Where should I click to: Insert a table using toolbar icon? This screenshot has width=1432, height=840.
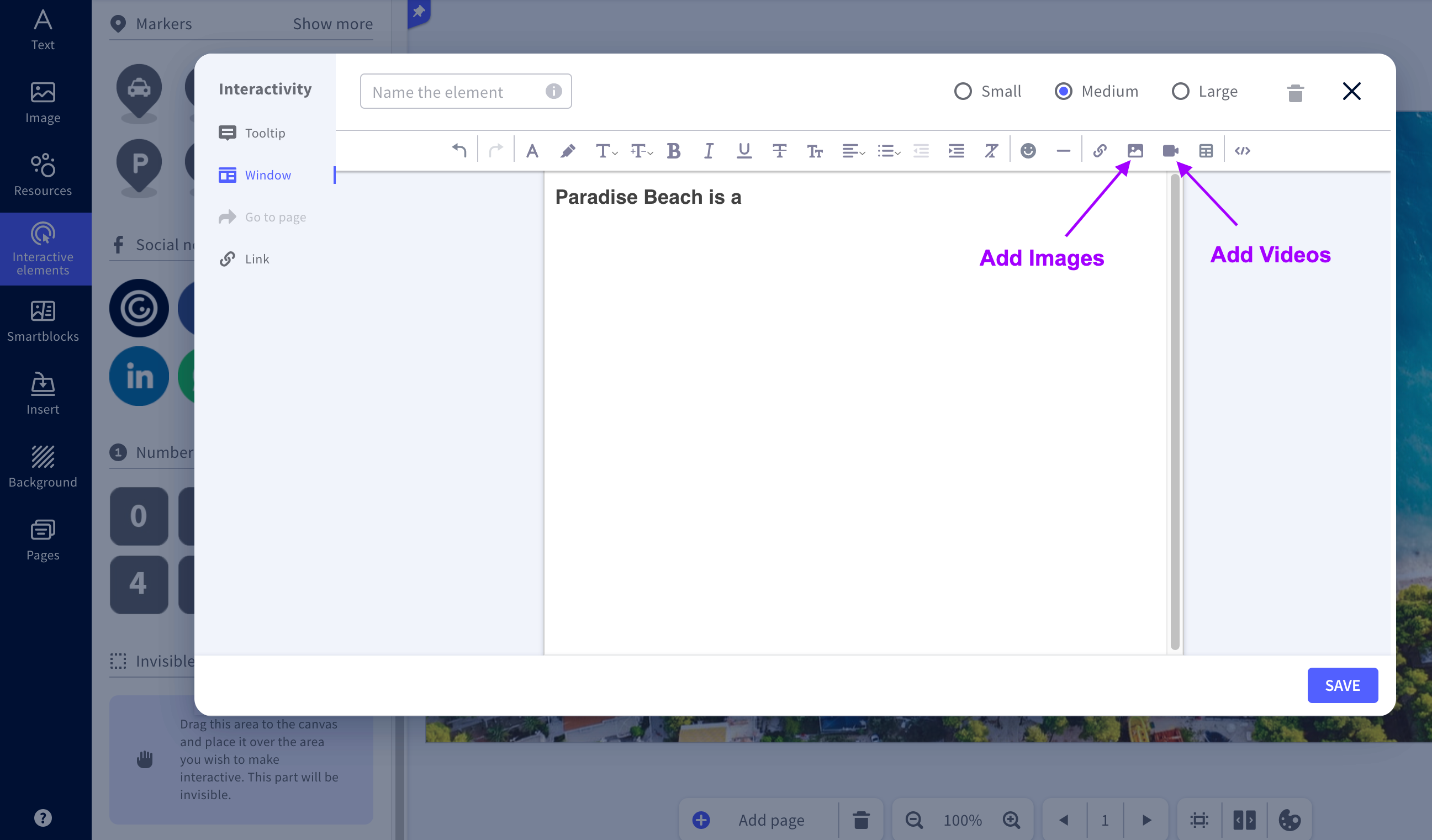[x=1206, y=151]
